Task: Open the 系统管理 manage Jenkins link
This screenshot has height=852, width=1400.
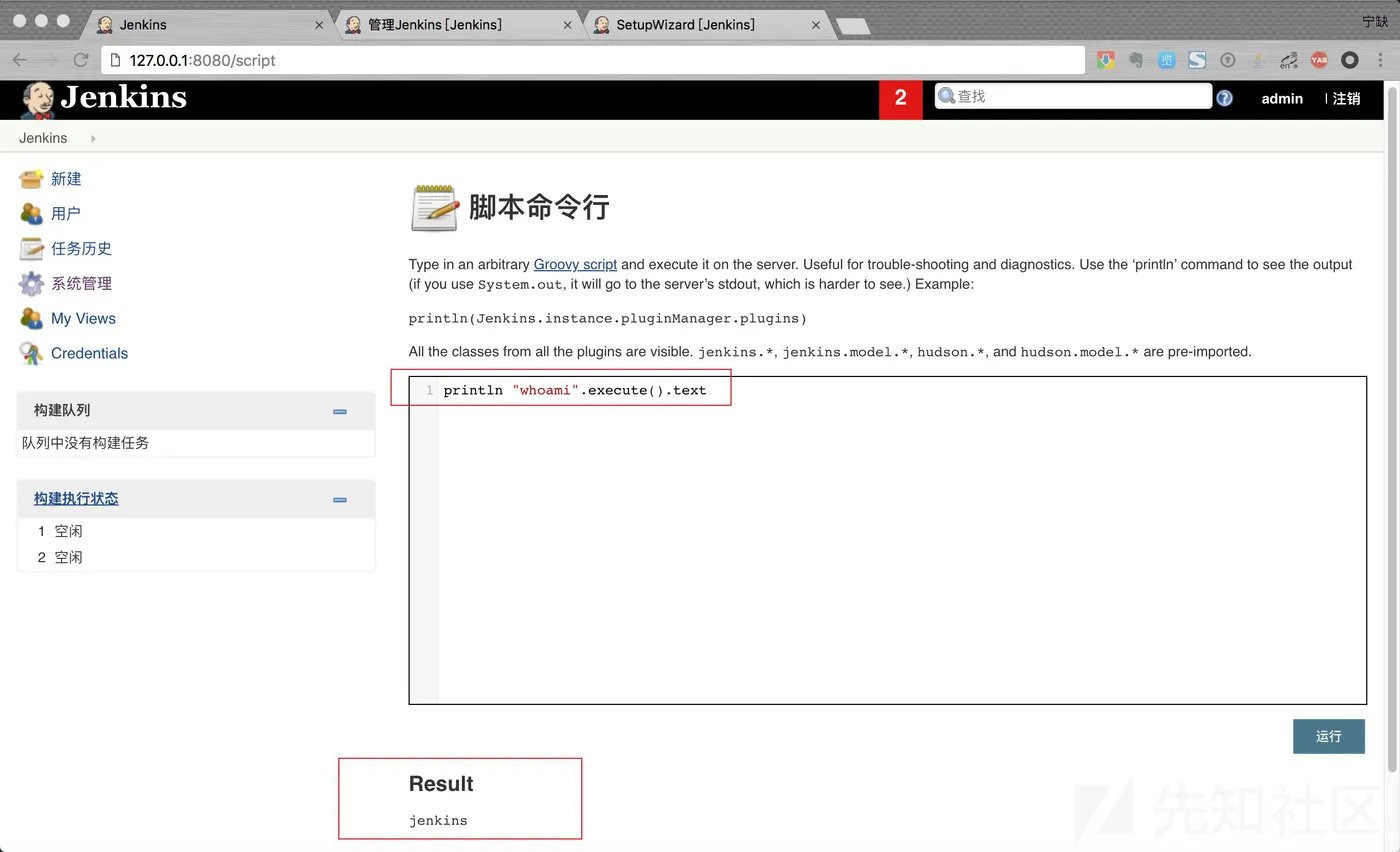Action: tap(81, 284)
